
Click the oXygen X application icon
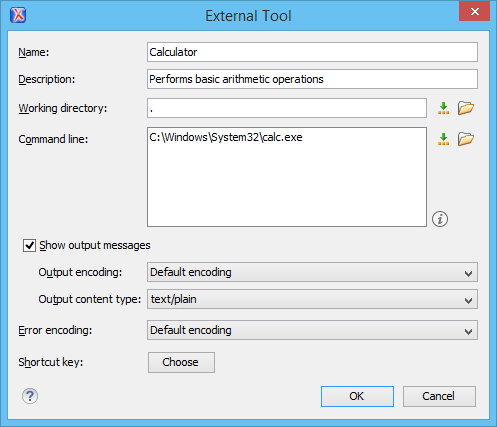click(x=18, y=15)
